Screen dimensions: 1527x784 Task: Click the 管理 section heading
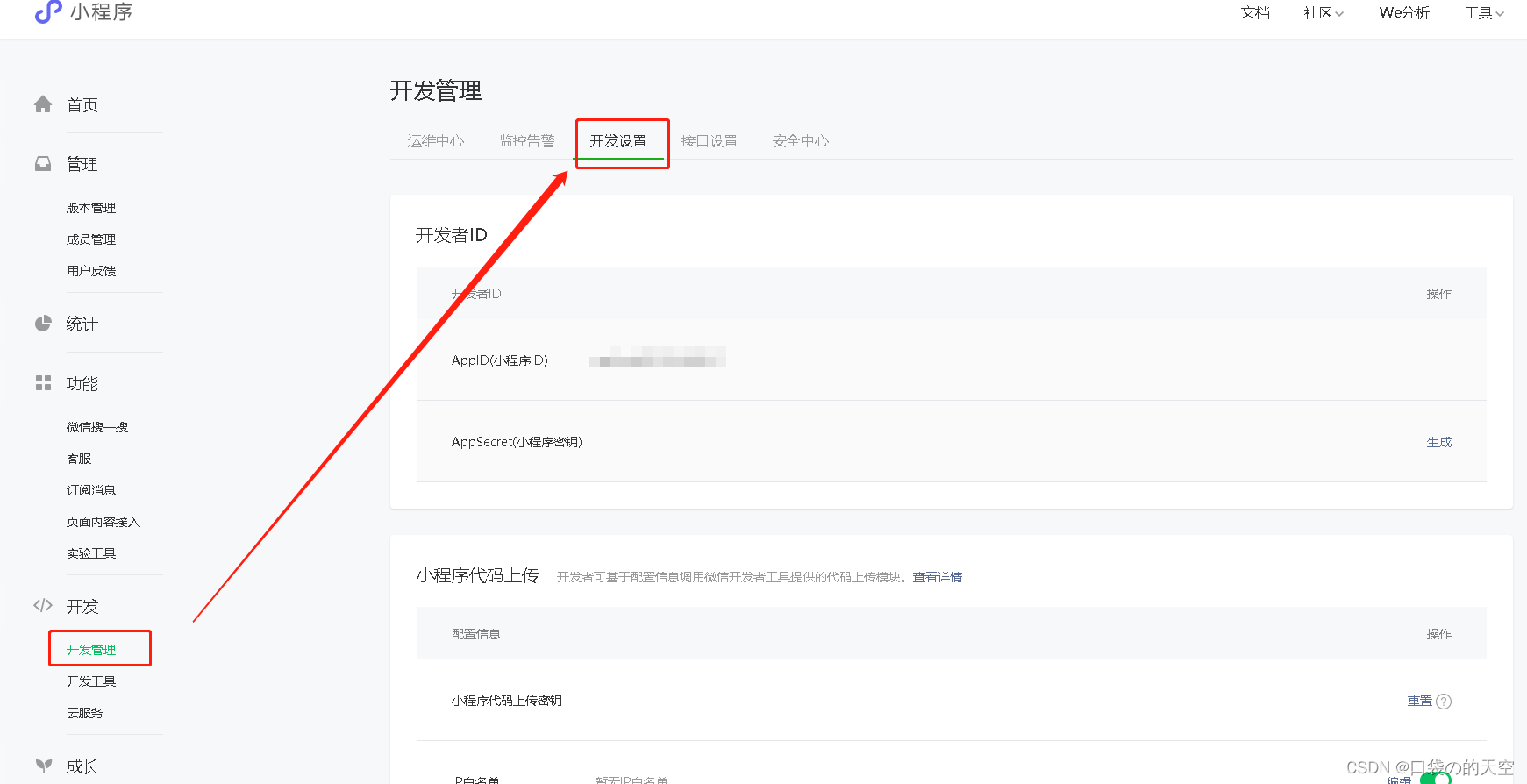82,165
